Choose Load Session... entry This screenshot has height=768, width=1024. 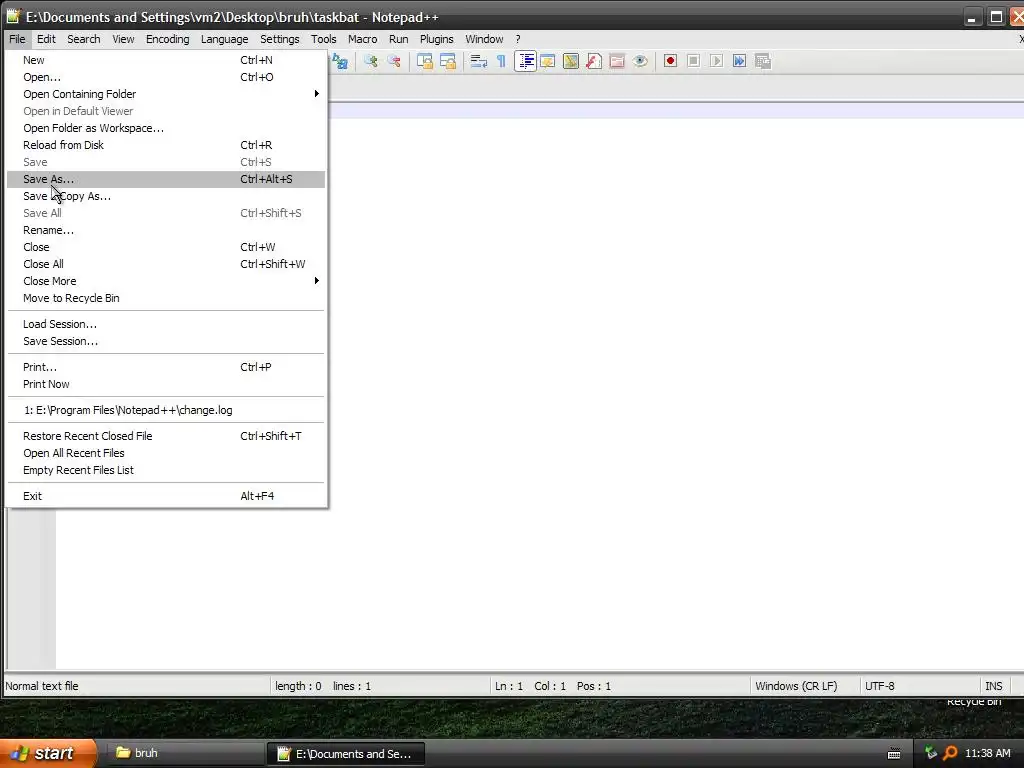tap(166, 324)
